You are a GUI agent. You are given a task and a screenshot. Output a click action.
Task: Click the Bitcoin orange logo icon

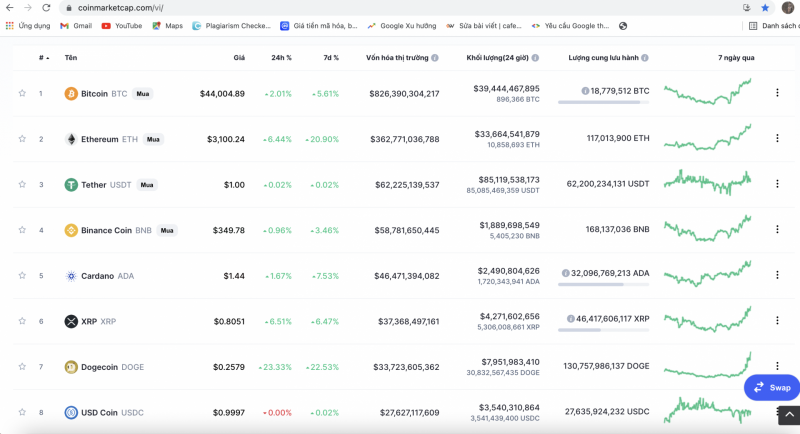(x=71, y=93)
